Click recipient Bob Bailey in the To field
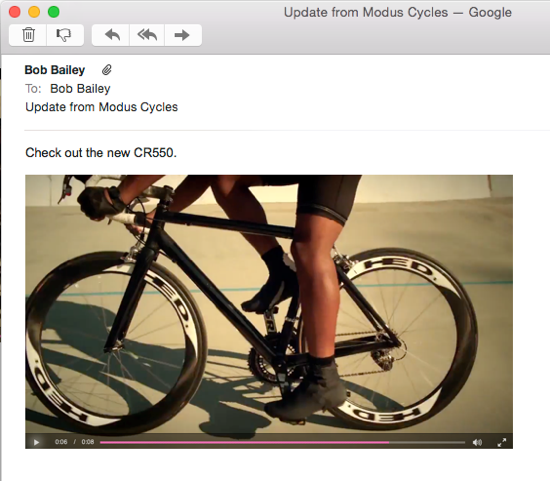Image resolution: width=550 pixels, height=481 pixels. [x=80, y=88]
